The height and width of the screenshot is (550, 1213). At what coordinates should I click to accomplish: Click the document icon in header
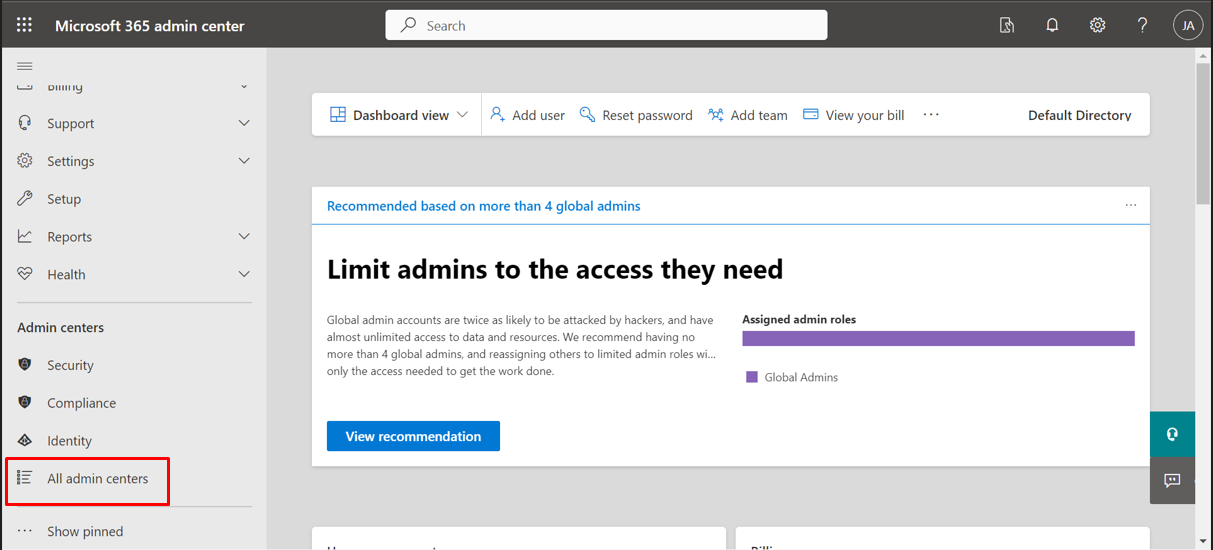point(1007,26)
